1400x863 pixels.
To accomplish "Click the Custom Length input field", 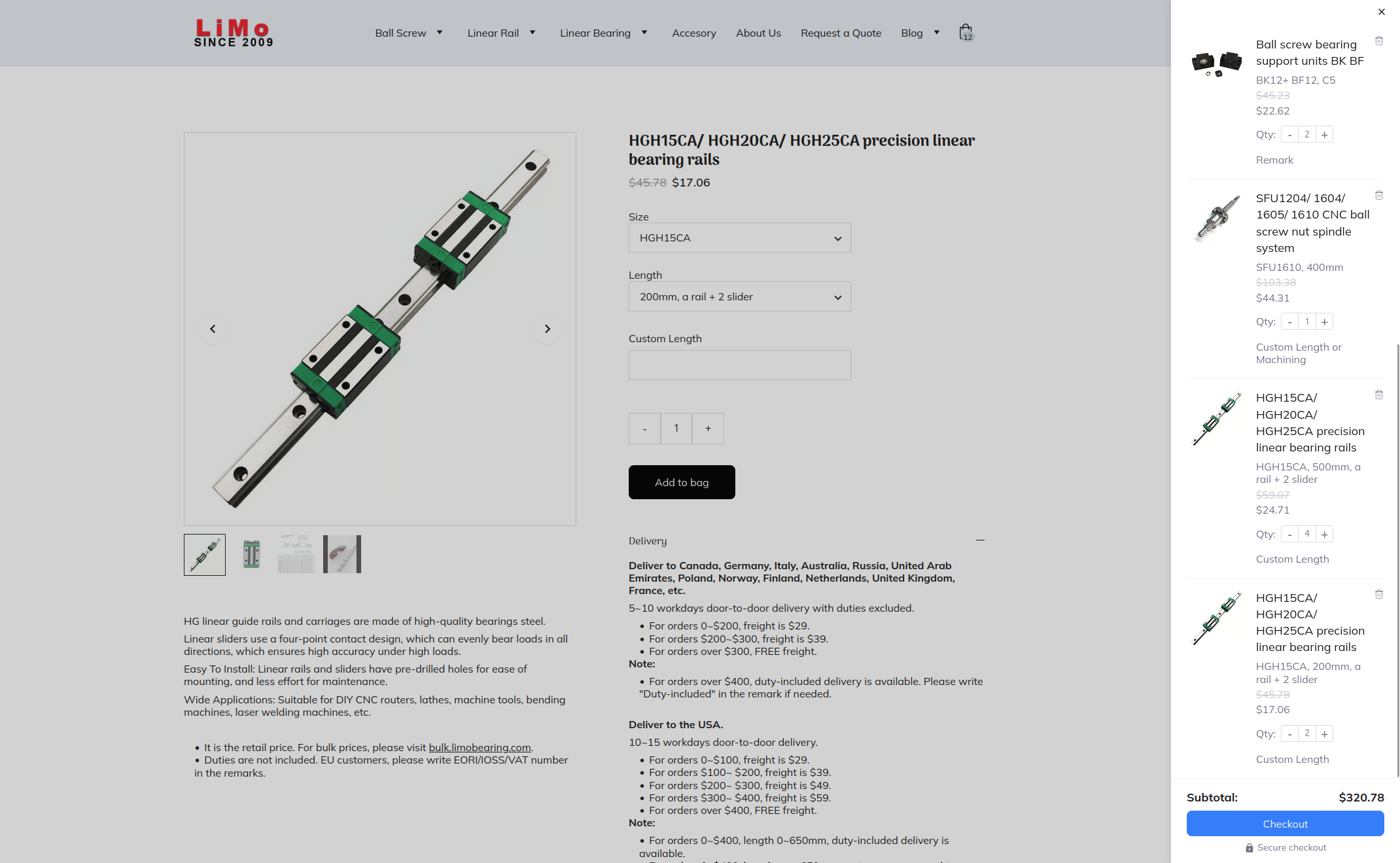I will pyautogui.click(x=739, y=364).
